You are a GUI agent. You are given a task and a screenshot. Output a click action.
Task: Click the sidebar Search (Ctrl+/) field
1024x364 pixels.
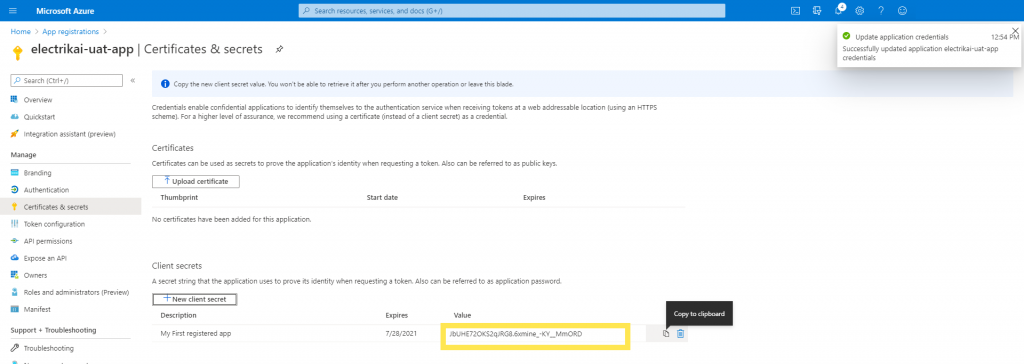(x=67, y=80)
